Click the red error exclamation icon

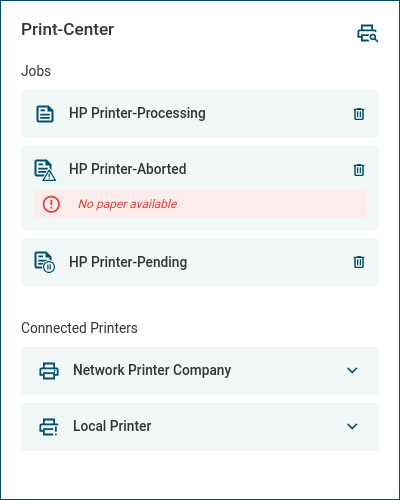51,204
